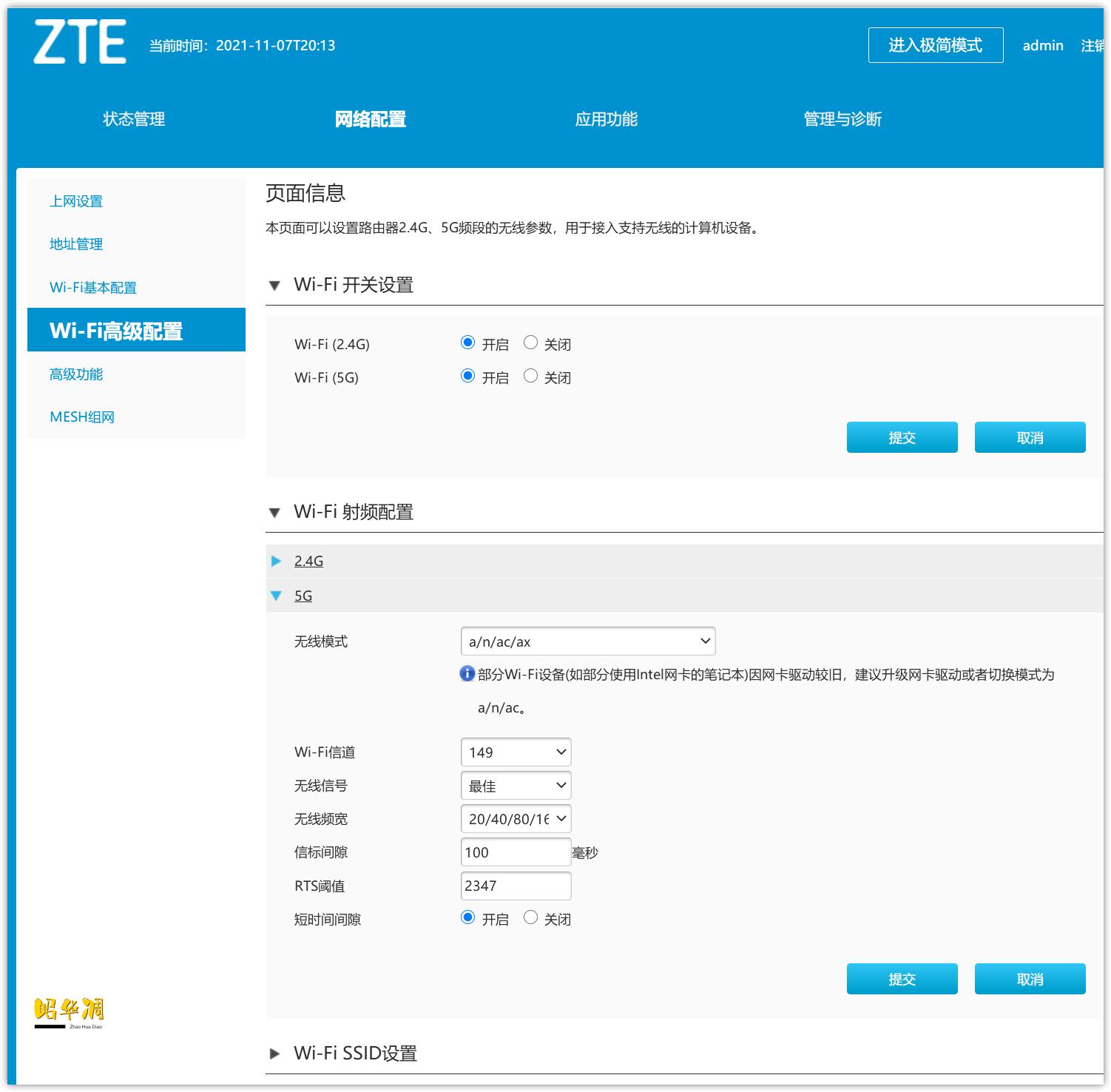Open the Wi-Fi信道 channel dropdown
This screenshot has height=1092, width=1111.
coord(516,752)
